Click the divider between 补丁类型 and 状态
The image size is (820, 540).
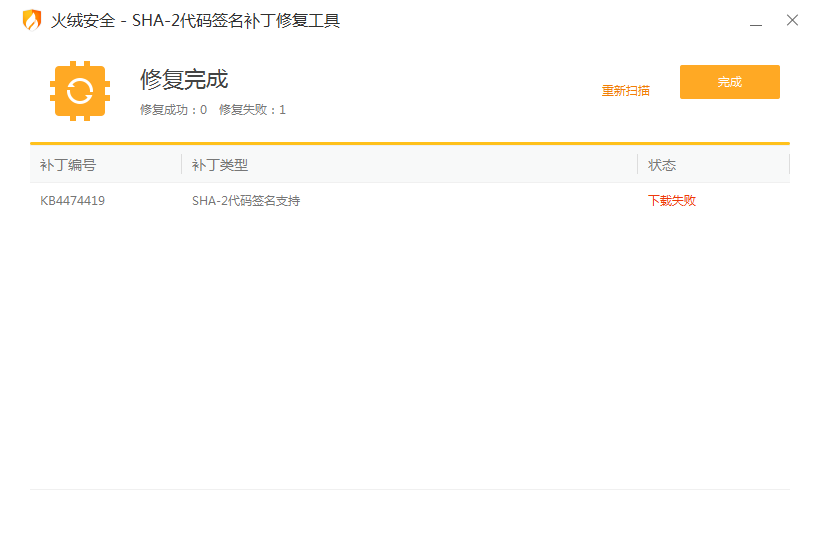pyautogui.click(x=637, y=164)
